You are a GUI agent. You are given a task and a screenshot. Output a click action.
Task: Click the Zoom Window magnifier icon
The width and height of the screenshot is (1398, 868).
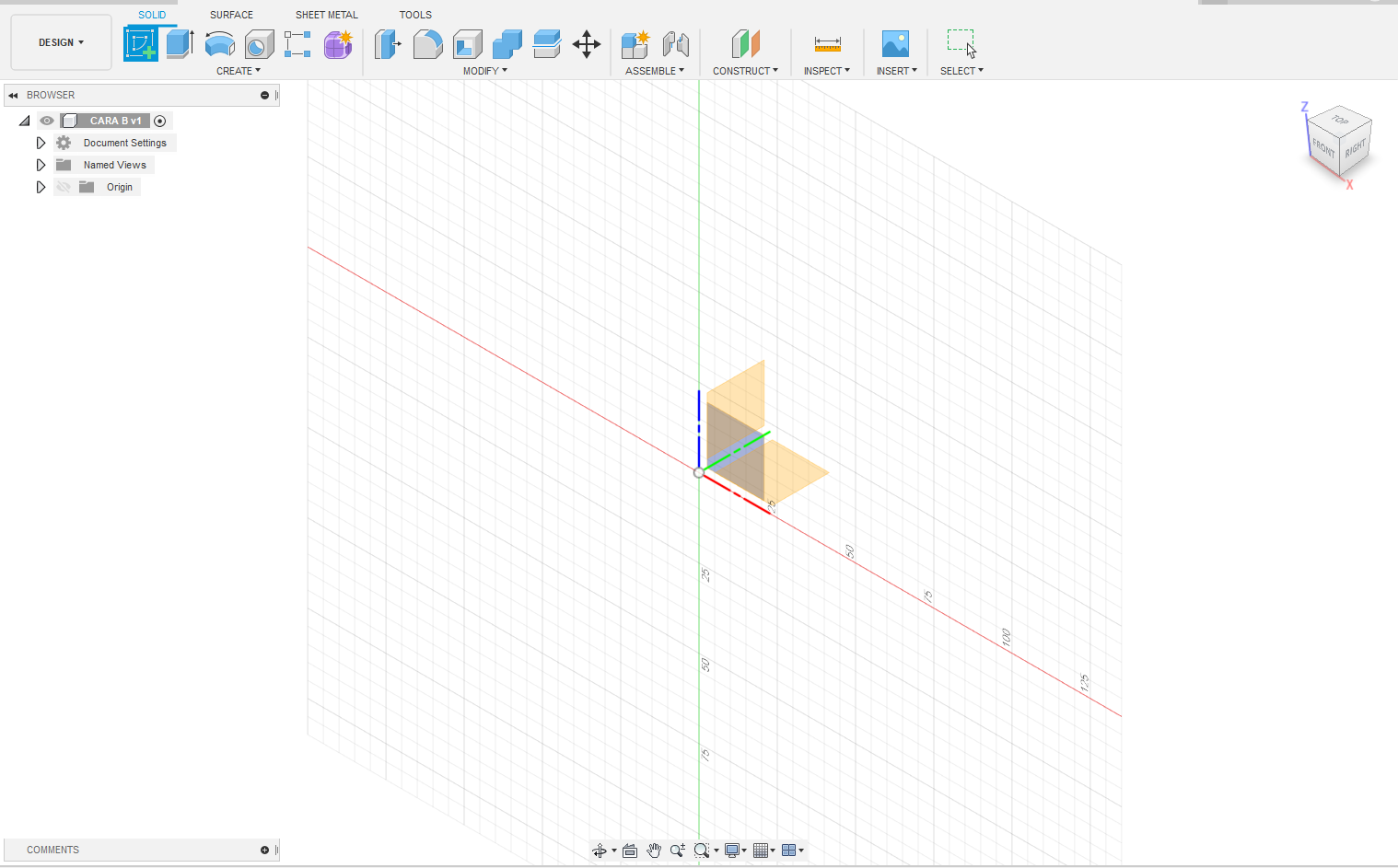click(x=702, y=851)
